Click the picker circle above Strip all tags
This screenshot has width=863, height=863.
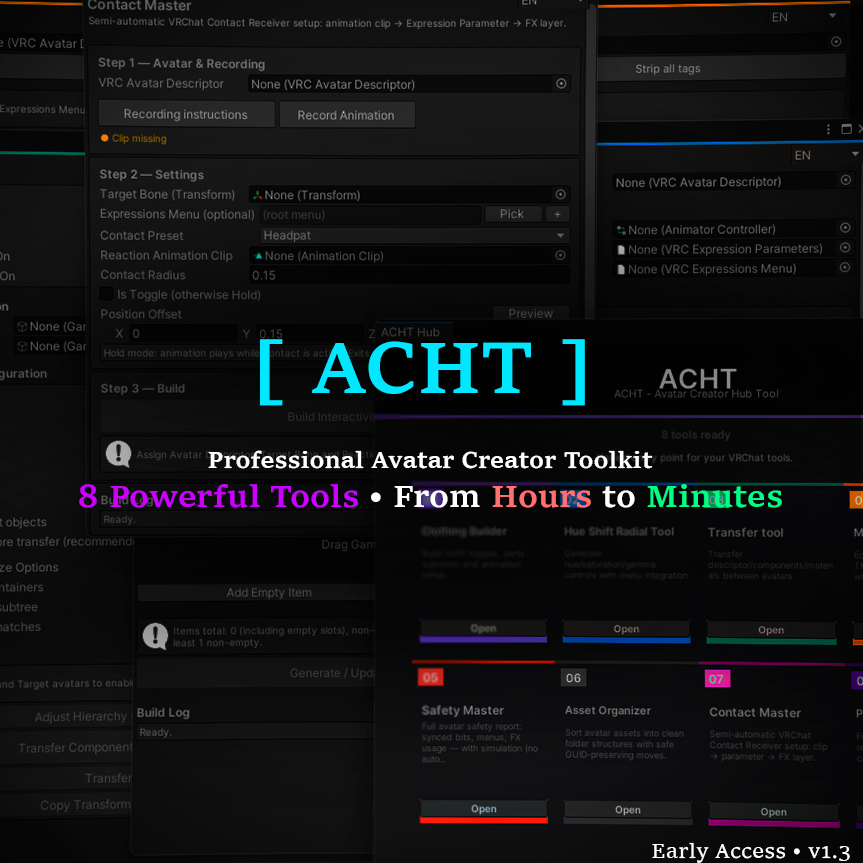tap(836, 42)
